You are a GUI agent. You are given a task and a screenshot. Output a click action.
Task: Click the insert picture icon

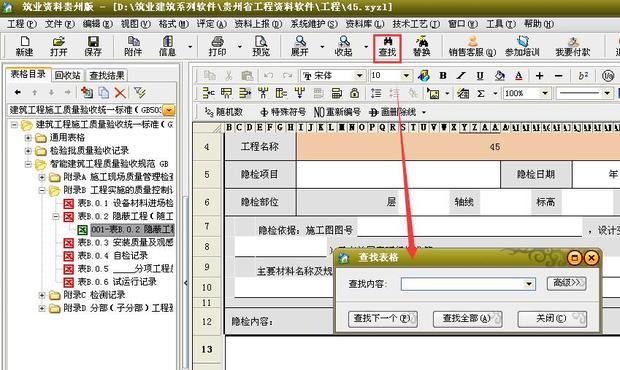click(433, 93)
